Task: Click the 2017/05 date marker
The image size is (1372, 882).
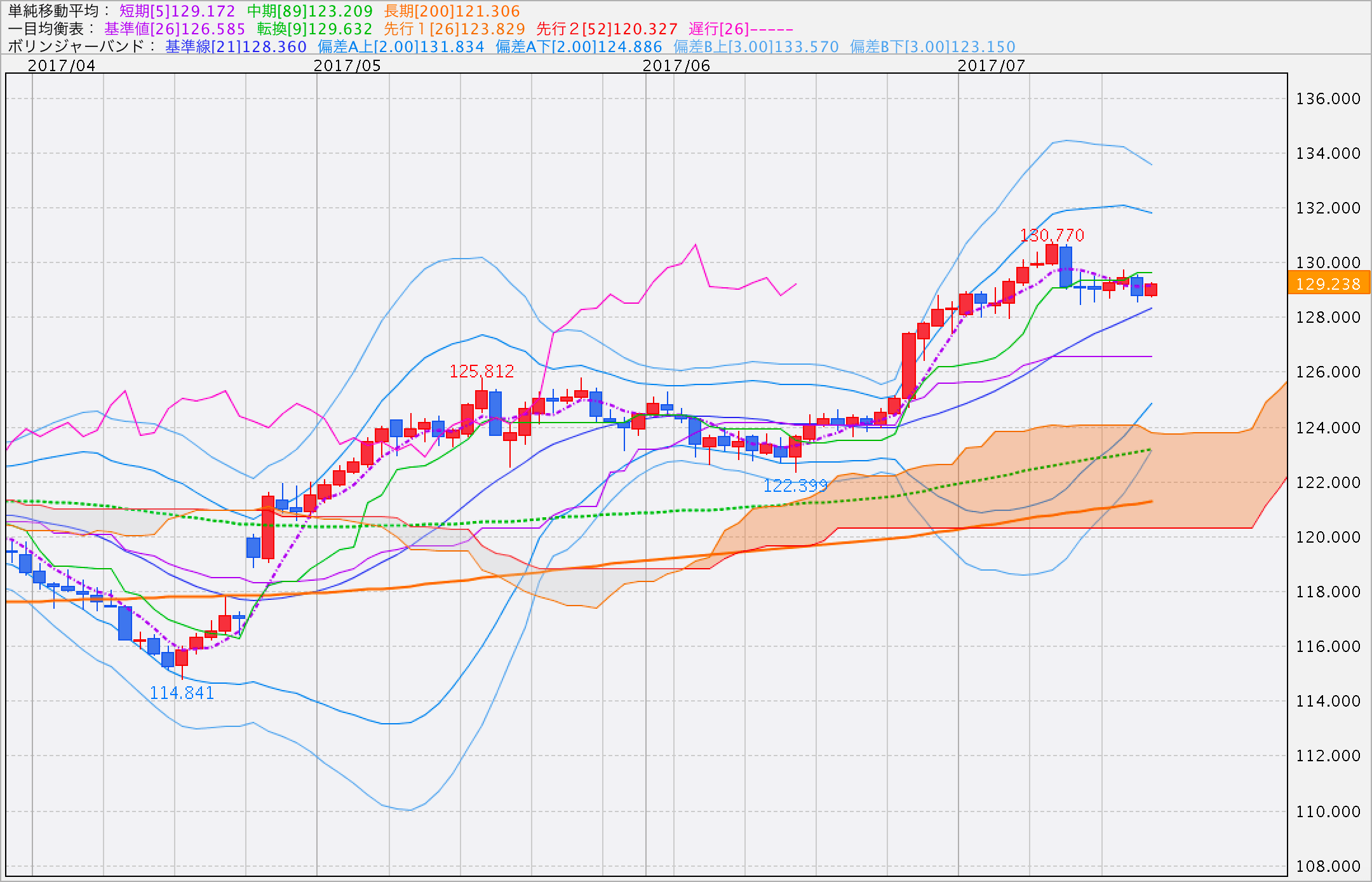Action: (x=347, y=65)
